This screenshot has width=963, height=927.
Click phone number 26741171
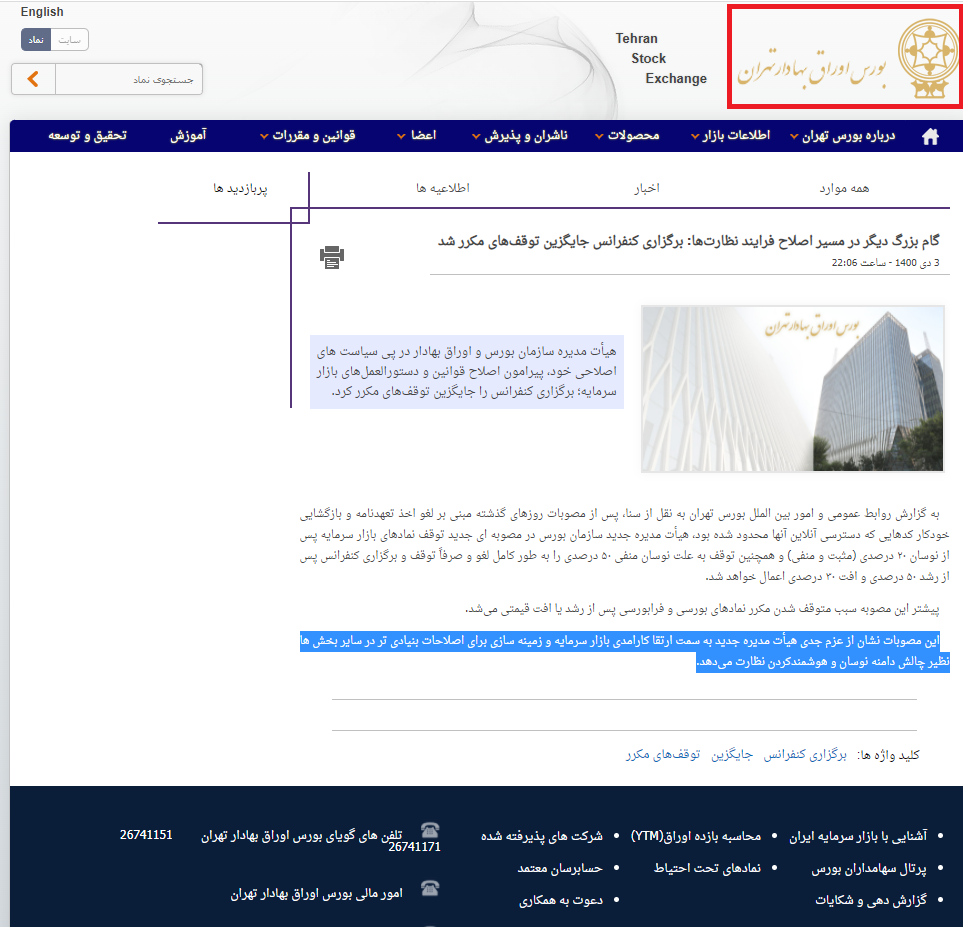pos(415,847)
